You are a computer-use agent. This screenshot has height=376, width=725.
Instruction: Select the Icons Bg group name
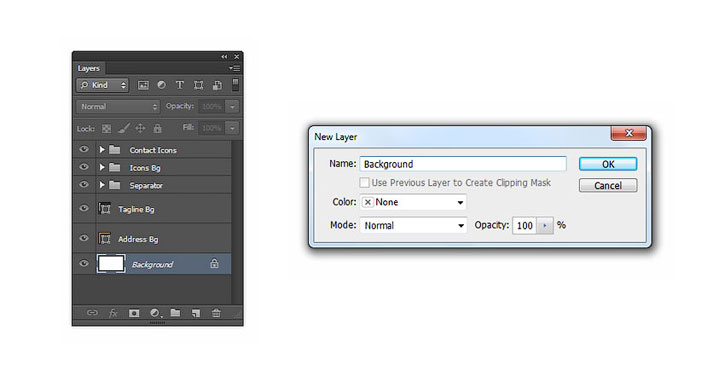click(145, 168)
